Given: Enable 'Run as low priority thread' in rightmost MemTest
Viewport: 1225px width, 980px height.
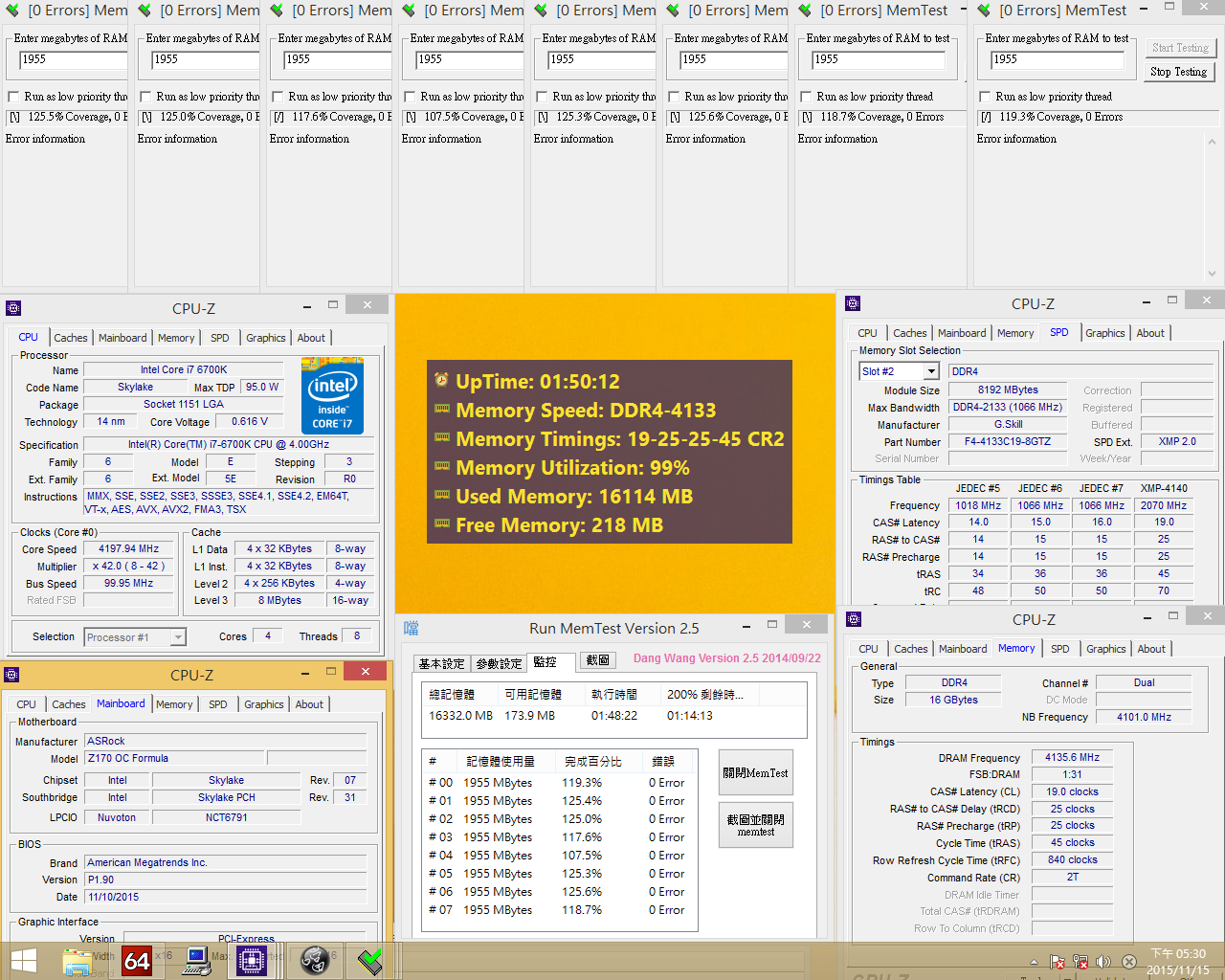Looking at the screenshot, I should [985, 97].
